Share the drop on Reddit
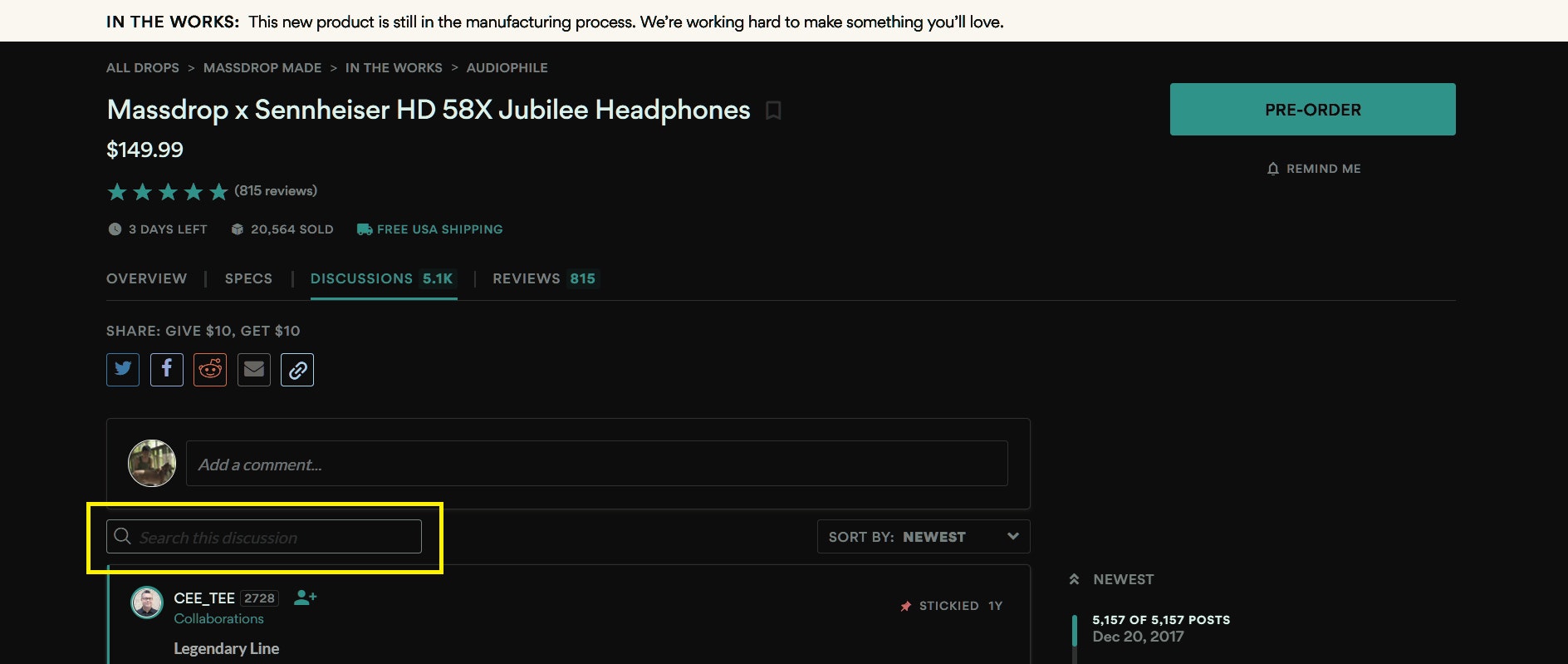The image size is (1568, 664). [x=210, y=370]
